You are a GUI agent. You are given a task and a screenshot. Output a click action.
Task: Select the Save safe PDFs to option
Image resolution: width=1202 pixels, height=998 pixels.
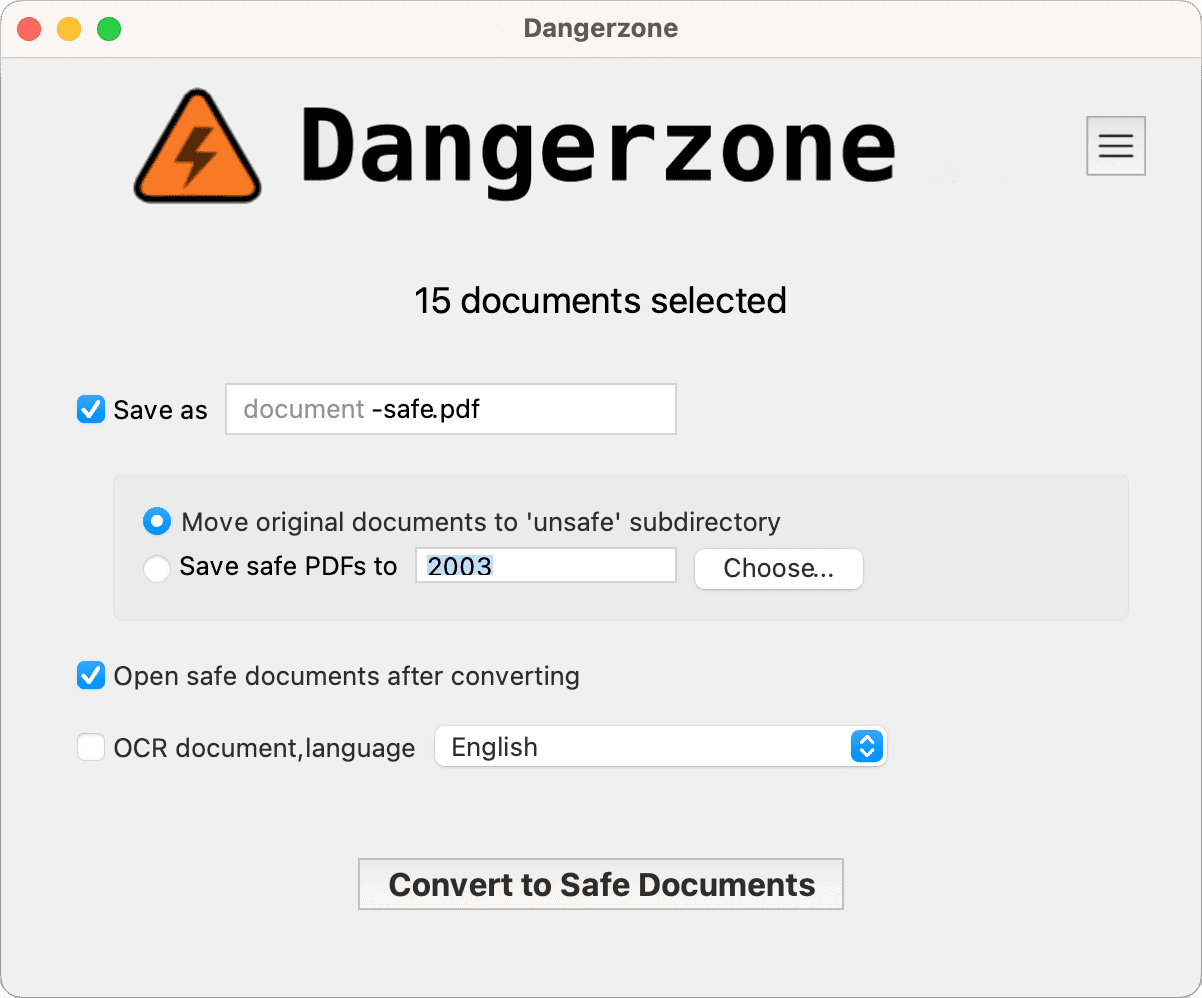(157, 568)
